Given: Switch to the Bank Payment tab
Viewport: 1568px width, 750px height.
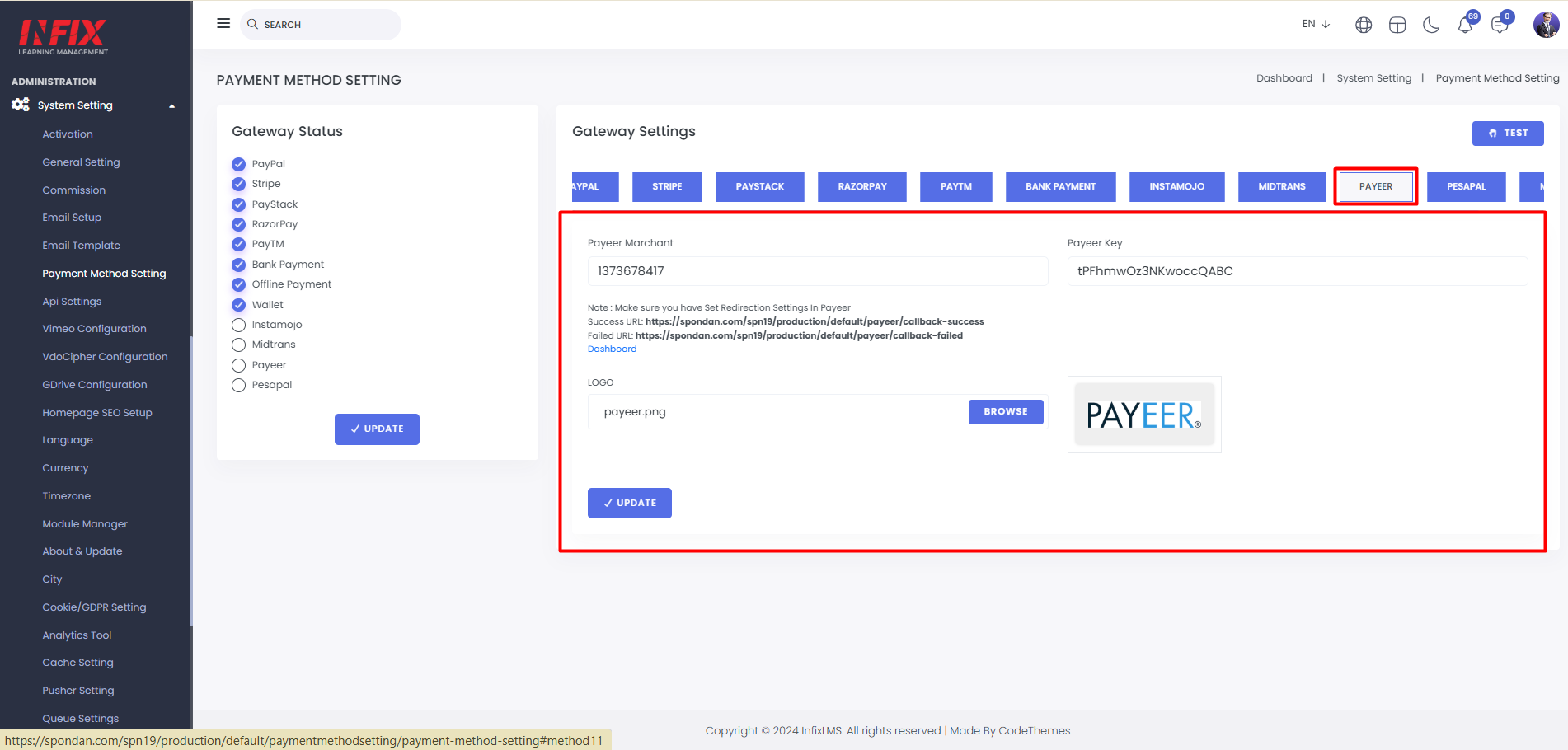Looking at the screenshot, I should click(x=1061, y=187).
